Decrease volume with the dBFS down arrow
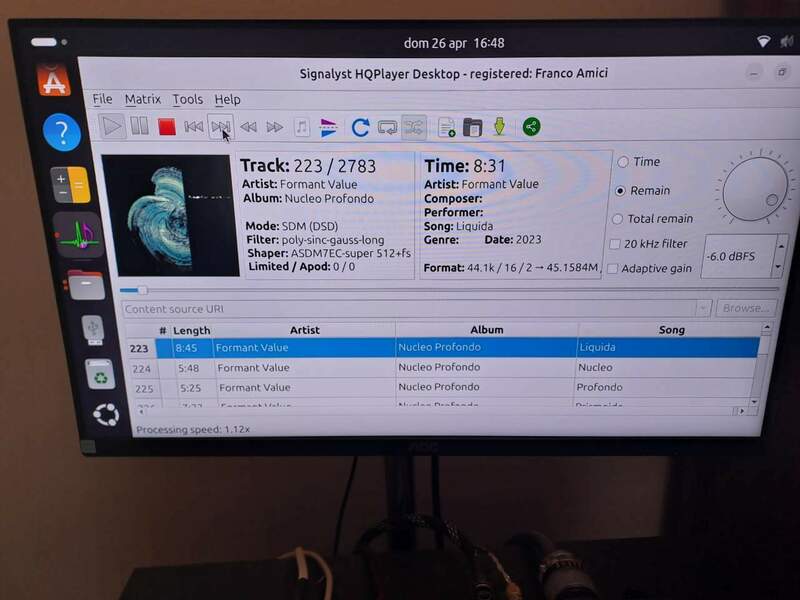This screenshot has height=600, width=800. tap(779, 267)
